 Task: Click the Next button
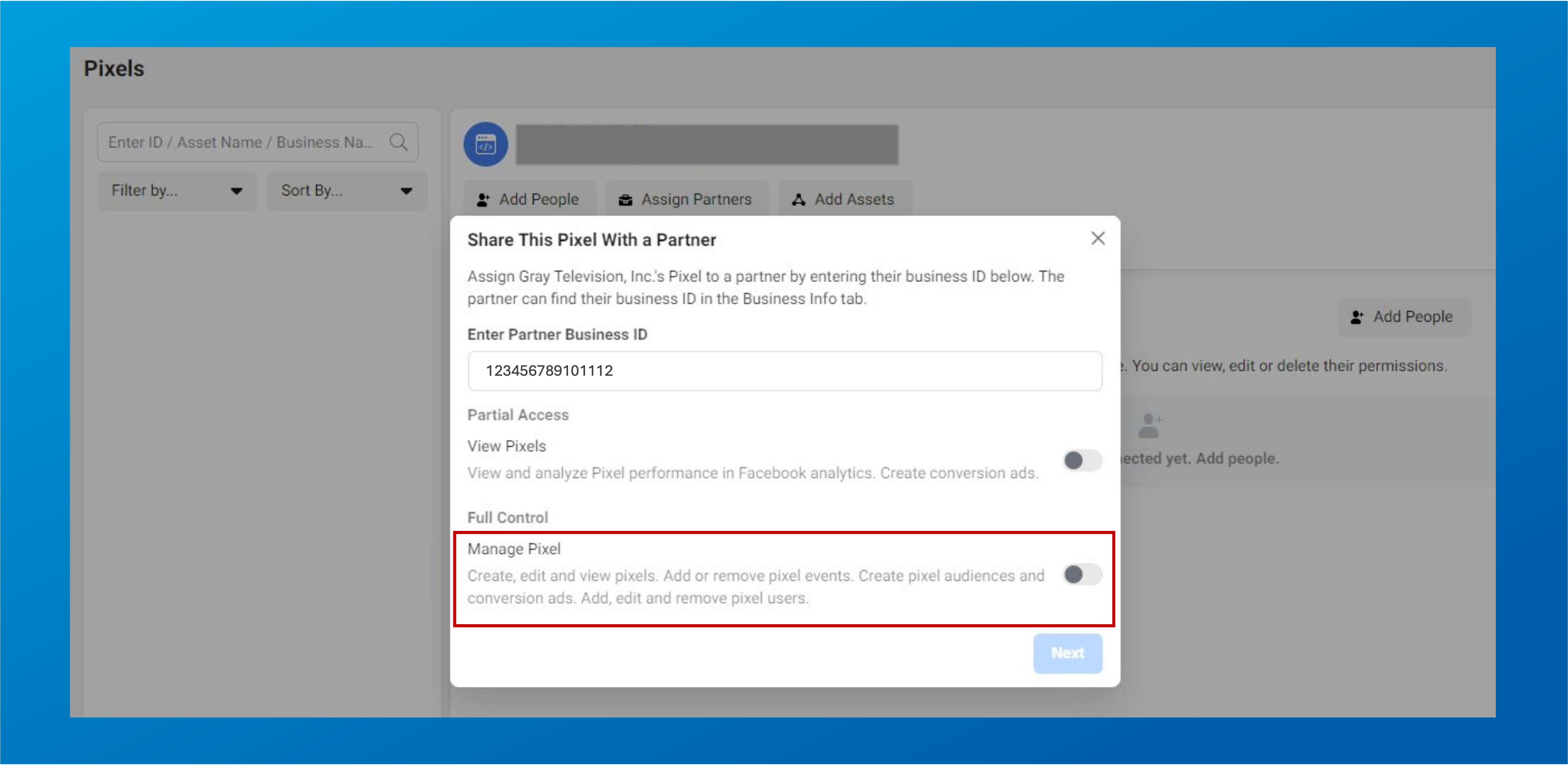(1067, 653)
